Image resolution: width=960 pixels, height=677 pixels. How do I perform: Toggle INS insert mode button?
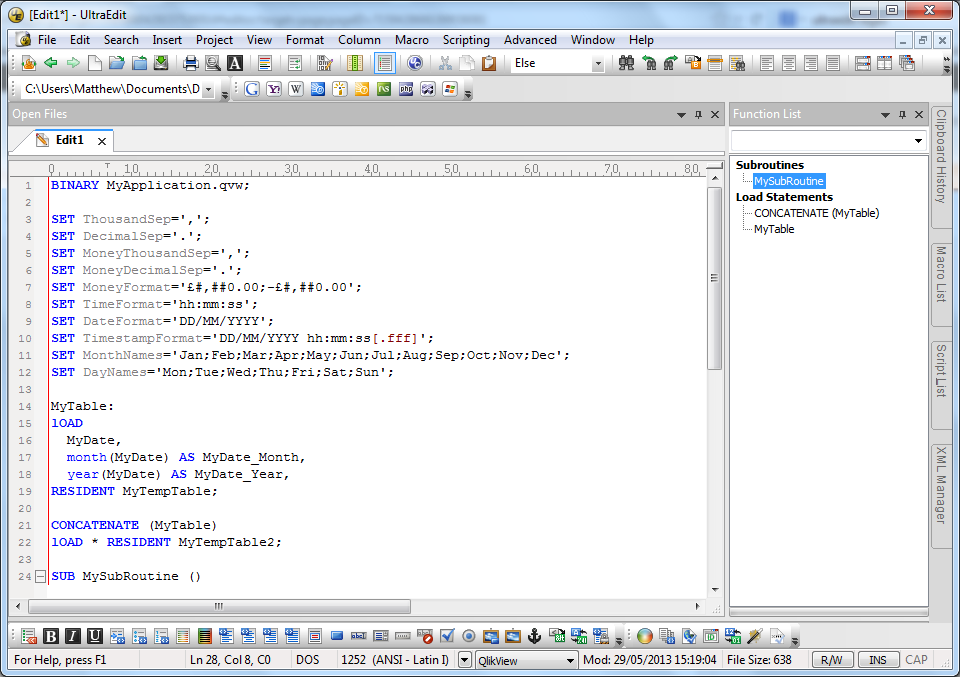877,660
